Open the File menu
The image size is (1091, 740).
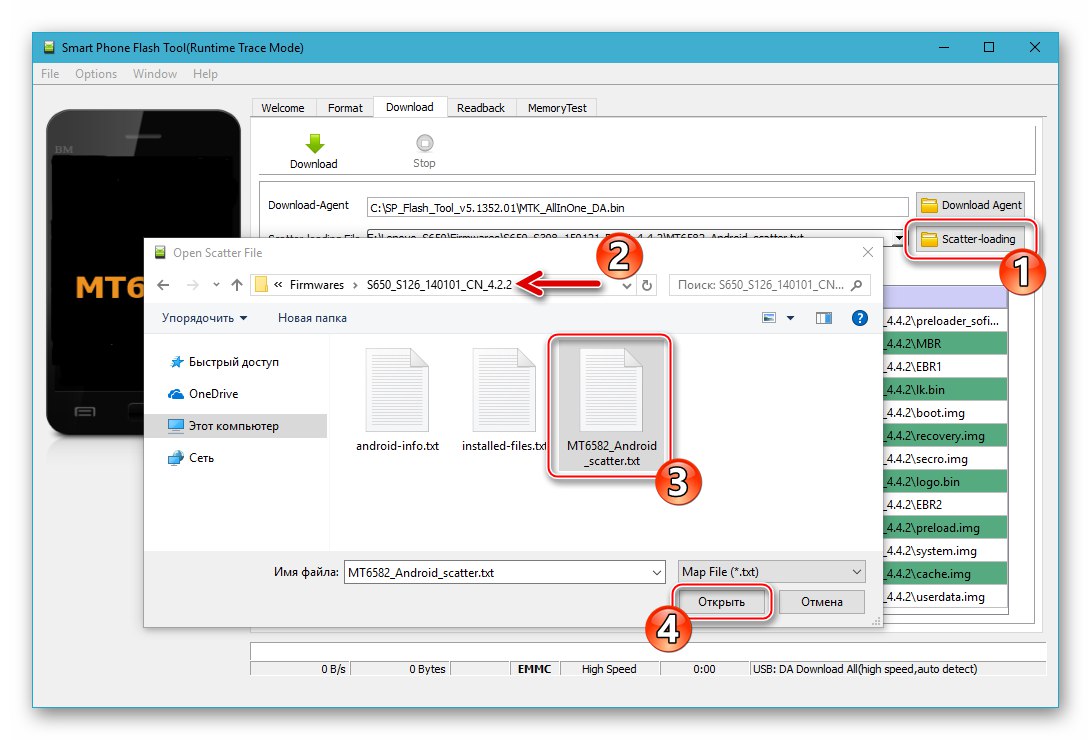coord(50,74)
